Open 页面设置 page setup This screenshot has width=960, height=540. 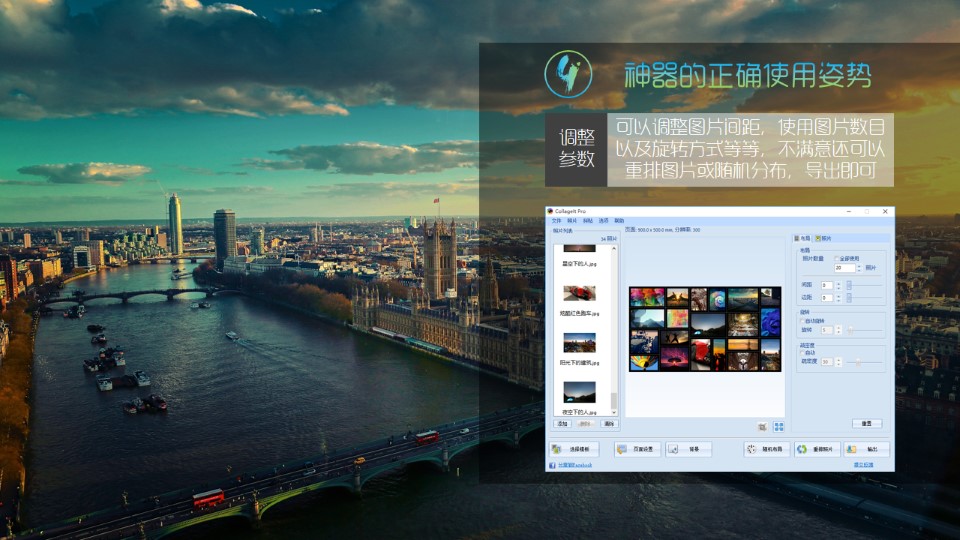[636, 449]
